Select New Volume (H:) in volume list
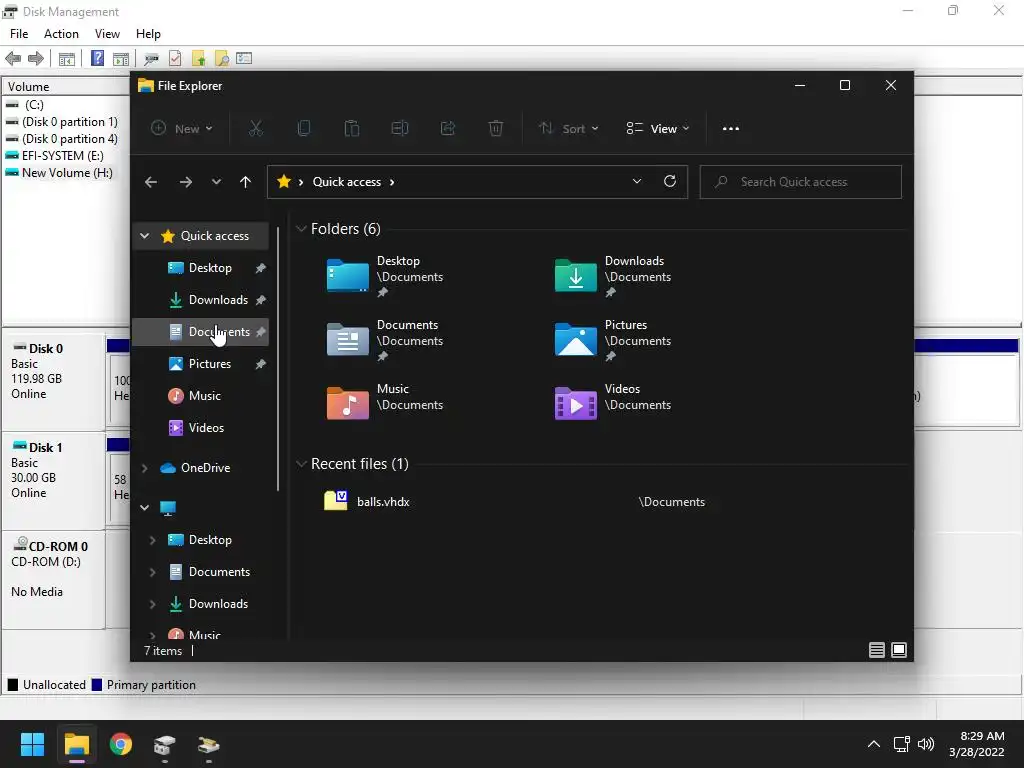Viewport: 1024px width, 768px height. 59,173
